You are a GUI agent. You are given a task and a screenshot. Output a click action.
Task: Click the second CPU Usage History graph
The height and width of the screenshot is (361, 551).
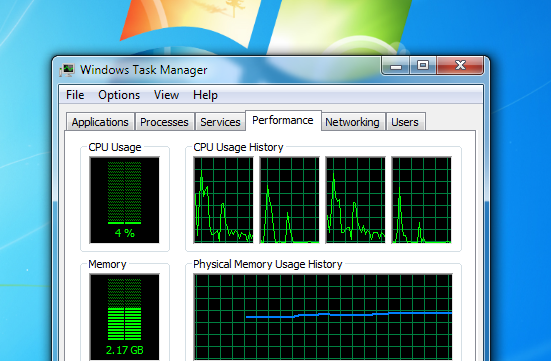click(290, 200)
